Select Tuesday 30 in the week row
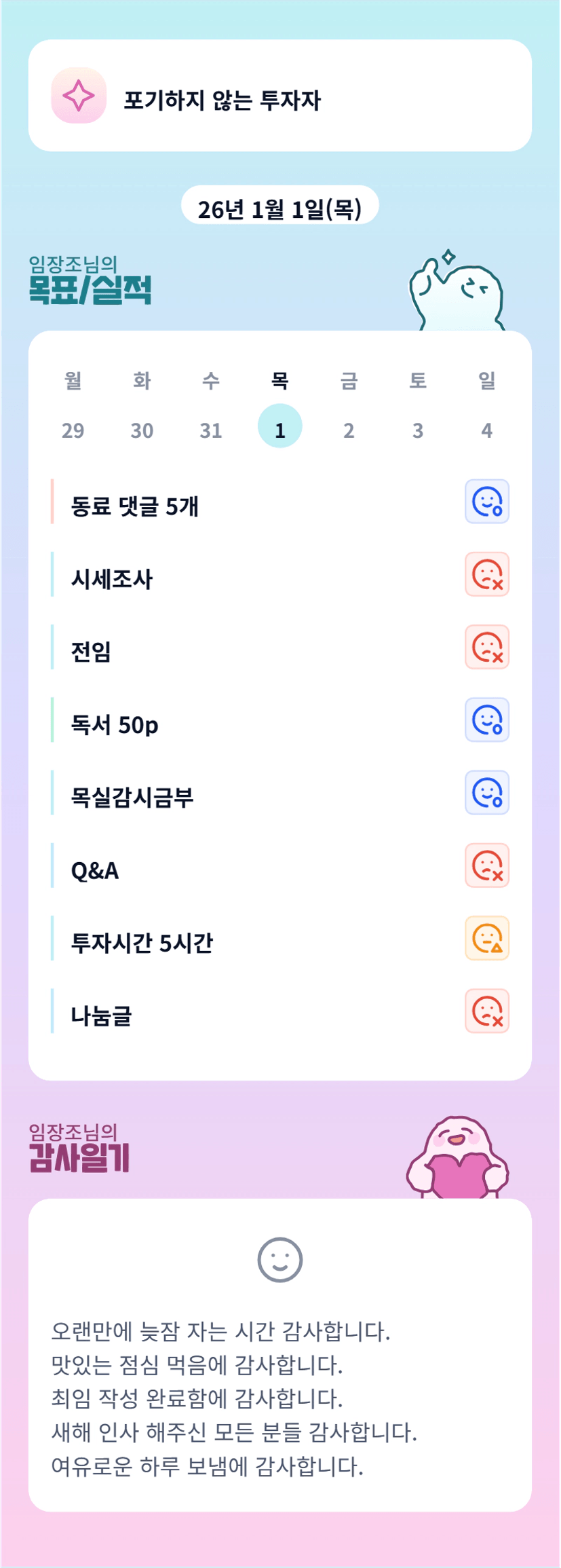The image size is (561, 1568). point(142,430)
